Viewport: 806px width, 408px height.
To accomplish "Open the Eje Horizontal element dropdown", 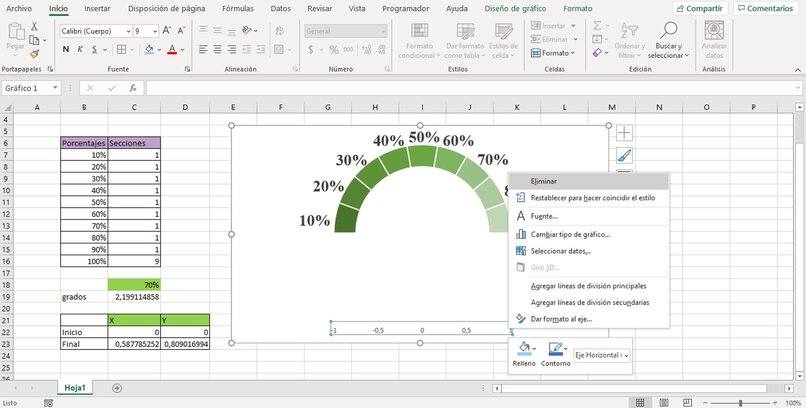I will pos(602,355).
